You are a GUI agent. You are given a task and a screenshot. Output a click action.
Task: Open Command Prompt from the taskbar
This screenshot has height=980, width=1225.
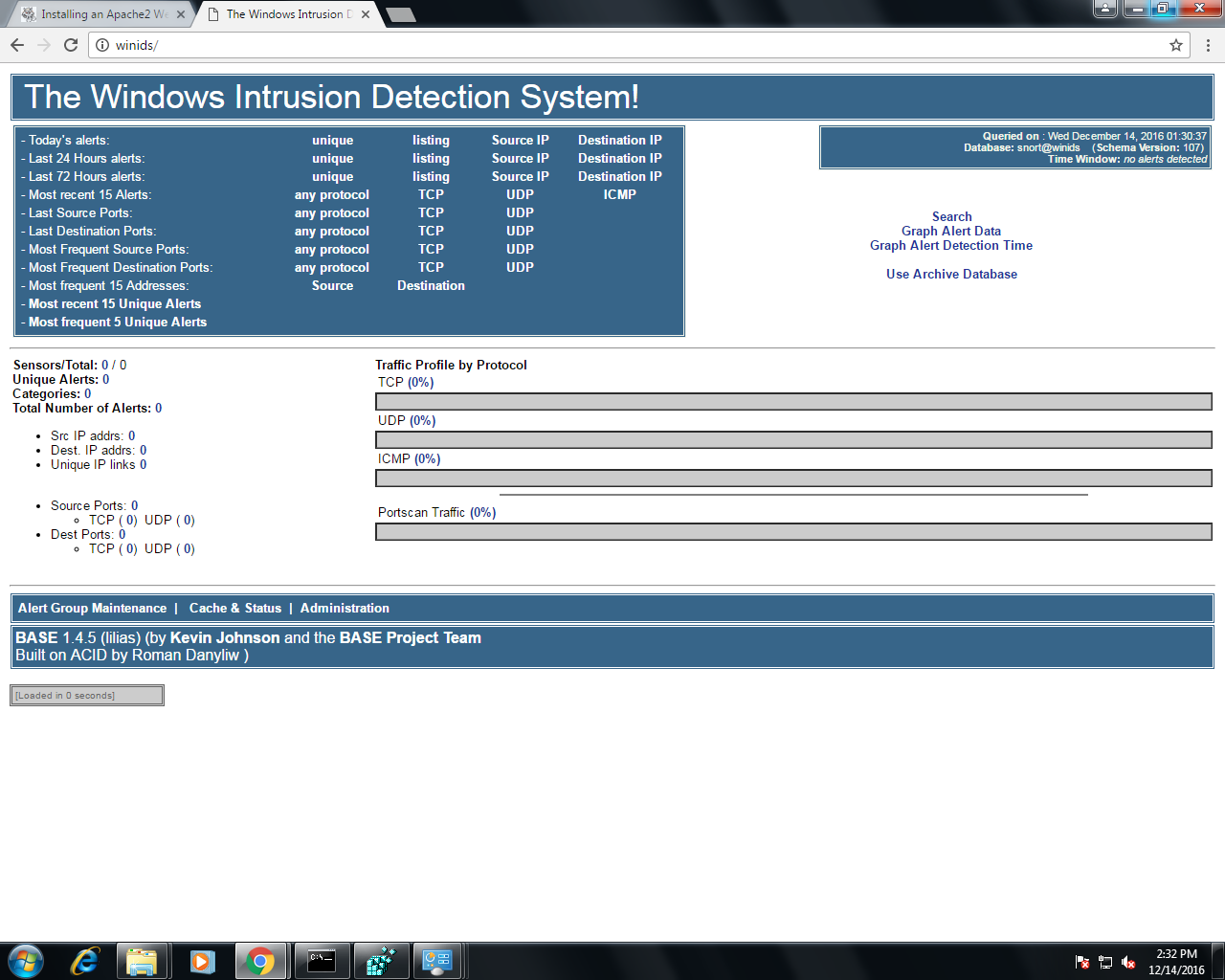coord(322,961)
